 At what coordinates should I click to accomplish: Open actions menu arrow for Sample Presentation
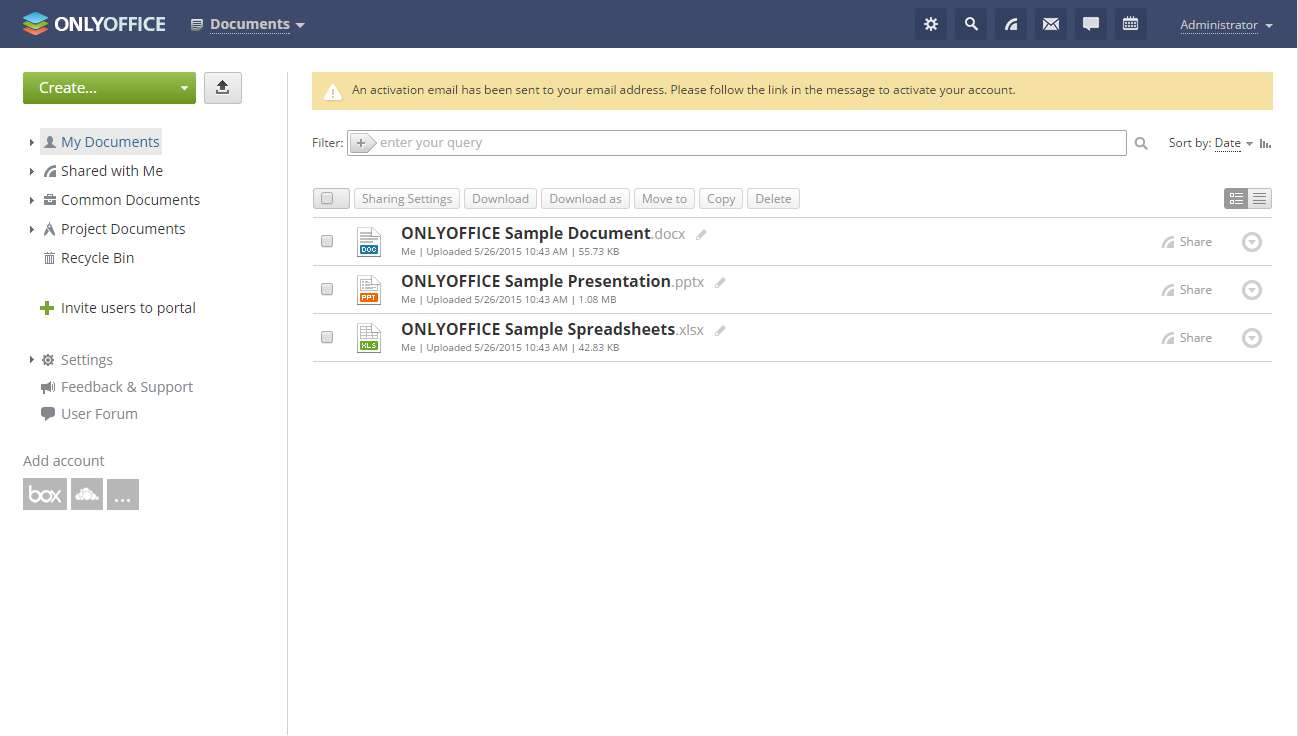tap(1252, 290)
